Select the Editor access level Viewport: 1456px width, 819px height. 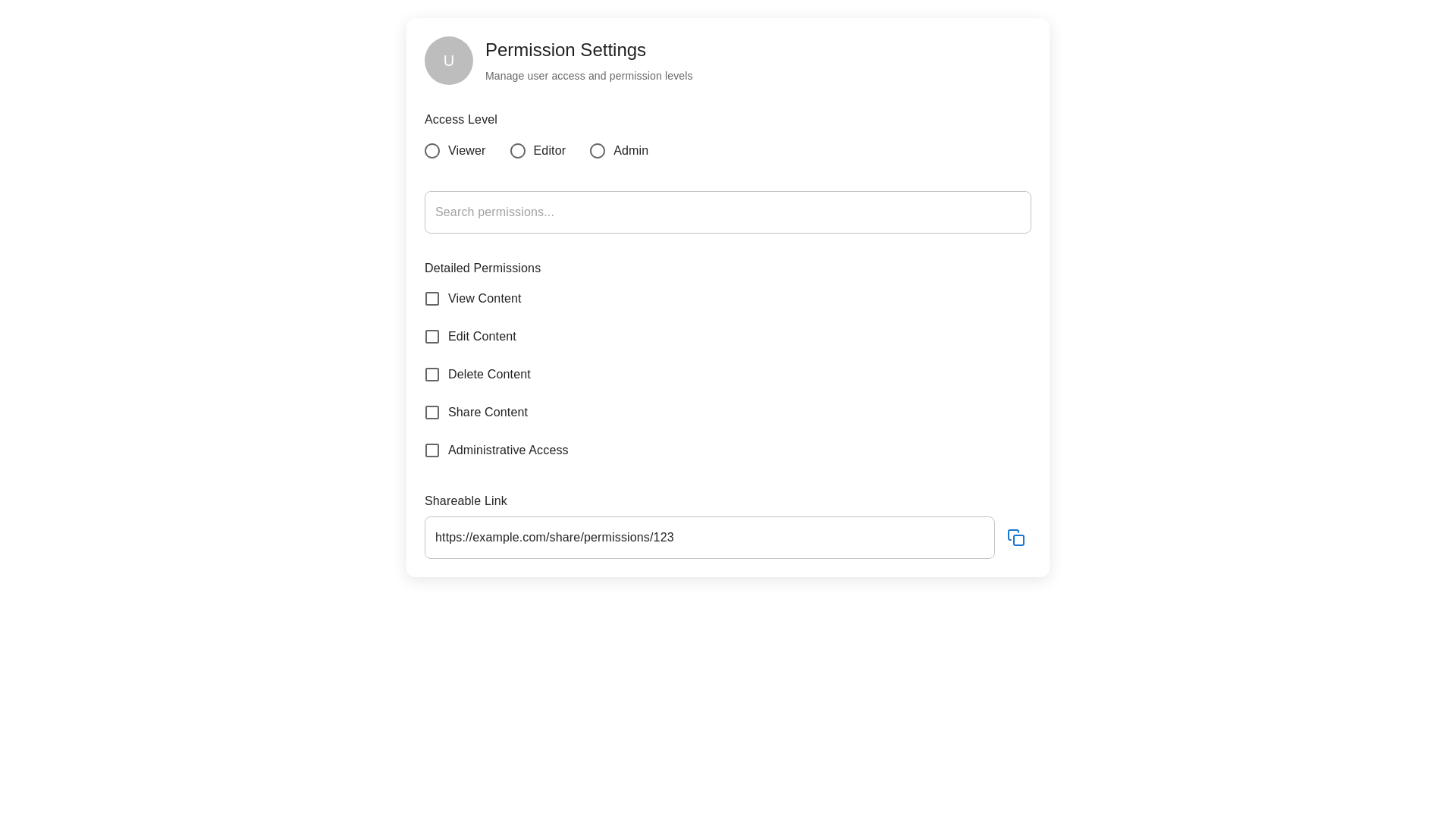(518, 150)
